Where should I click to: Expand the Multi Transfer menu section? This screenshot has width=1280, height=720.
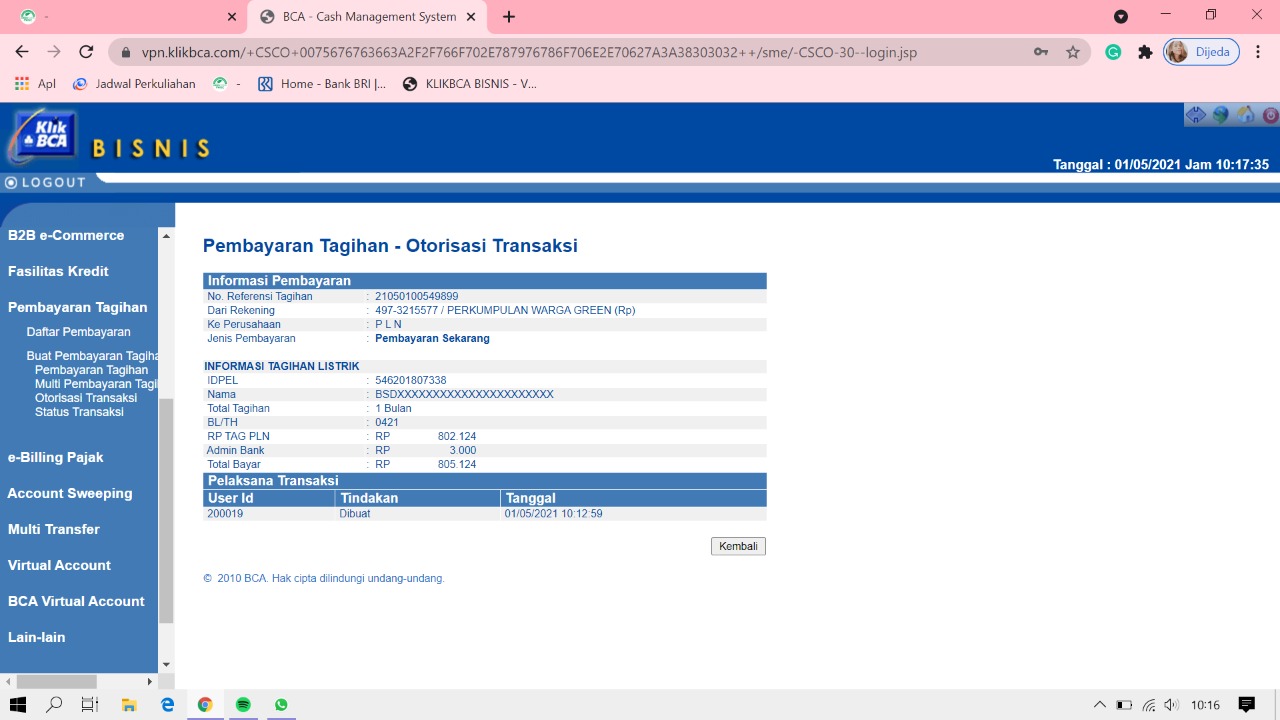54,529
